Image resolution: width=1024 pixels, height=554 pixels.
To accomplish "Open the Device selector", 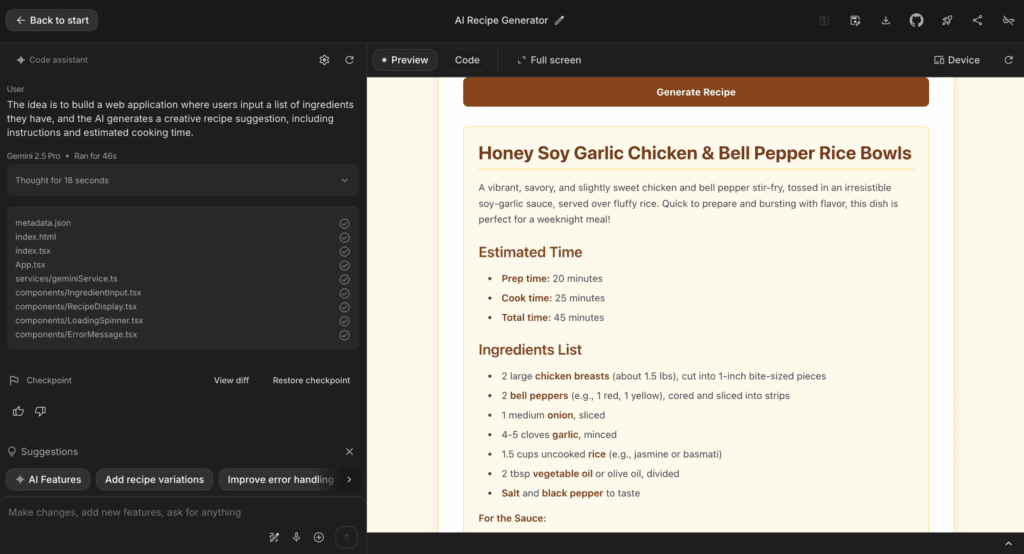I will coord(956,60).
